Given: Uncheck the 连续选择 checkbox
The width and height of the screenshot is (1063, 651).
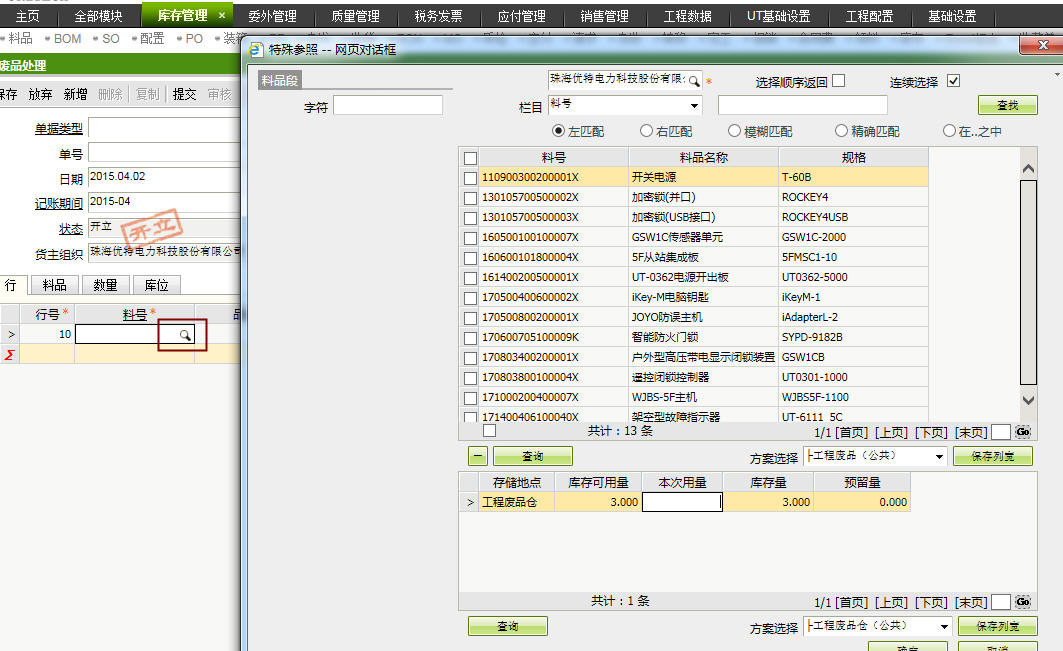Looking at the screenshot, I should 953,81.
